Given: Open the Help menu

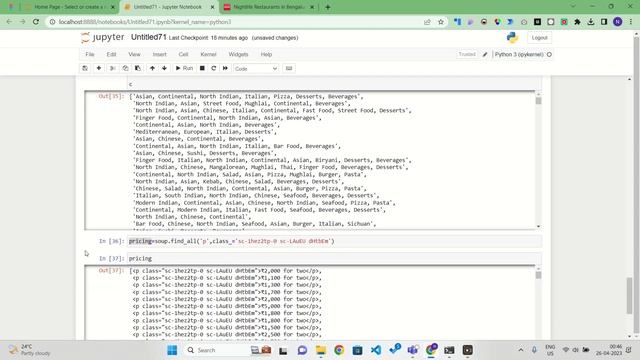Looking at the screenshot, I should (x=266, y=54).
